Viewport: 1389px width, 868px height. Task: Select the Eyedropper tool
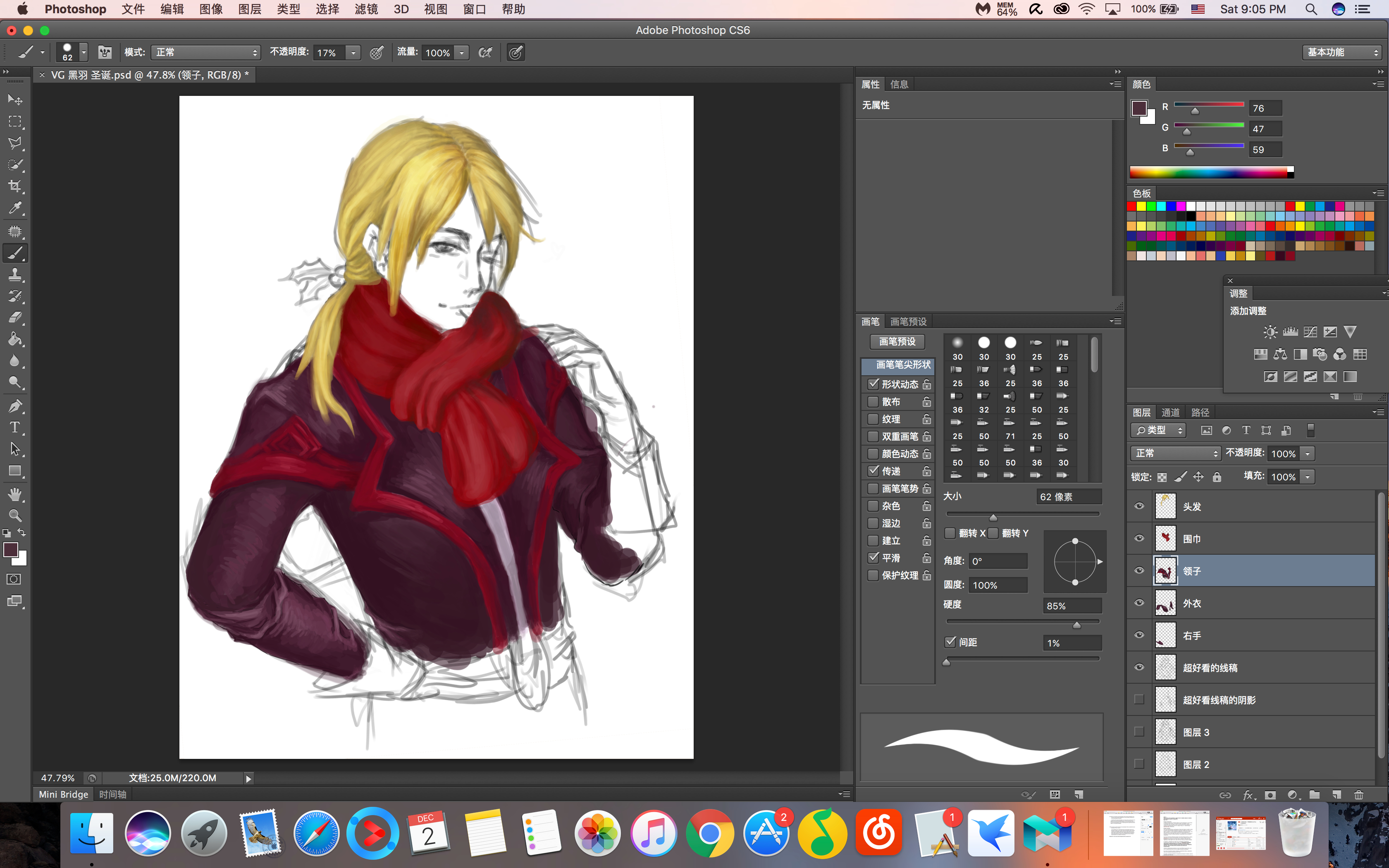[15, 208]
